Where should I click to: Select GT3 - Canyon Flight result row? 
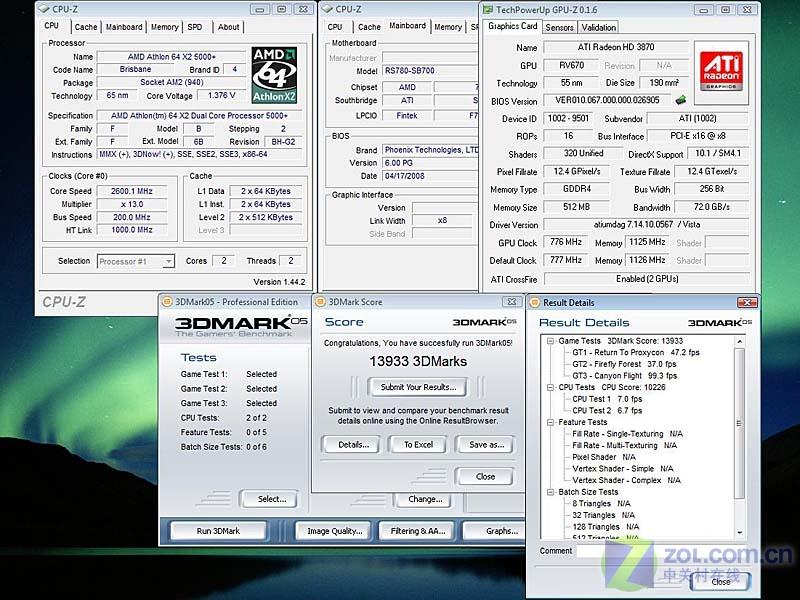click(624, 376)
